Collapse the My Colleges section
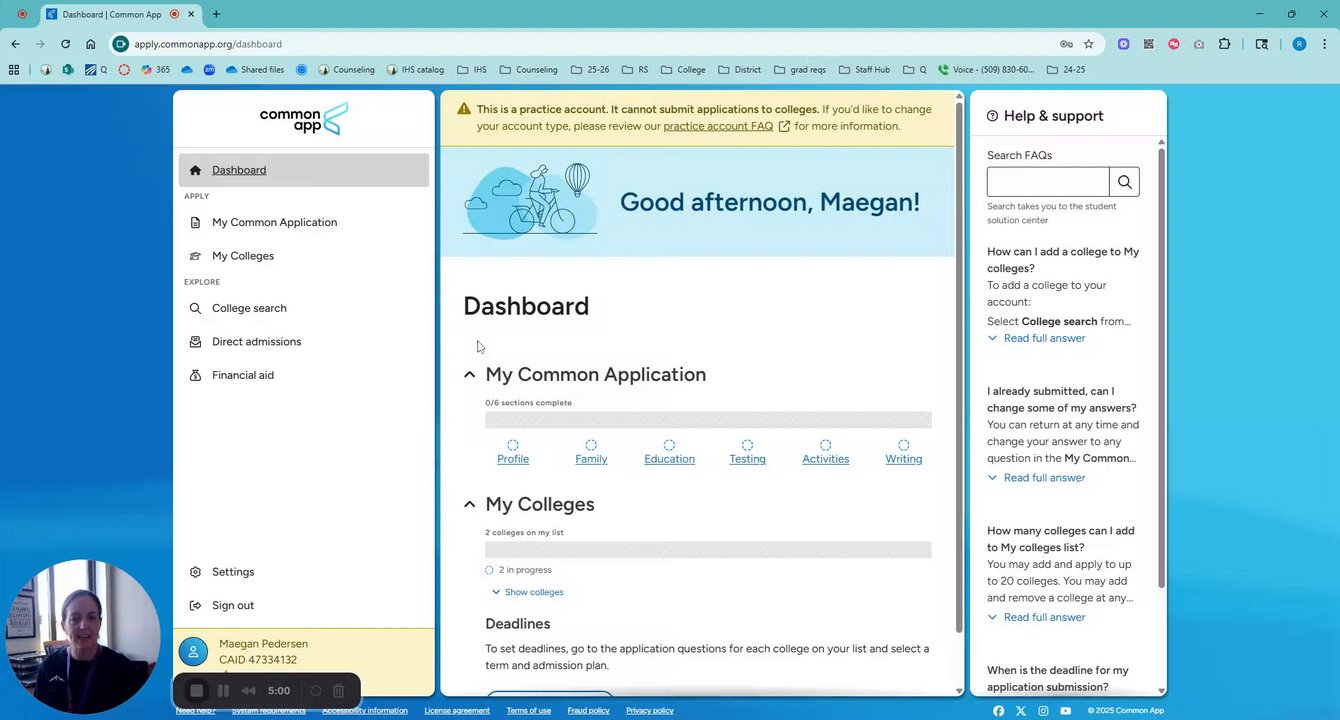 (x=469, y=504)
